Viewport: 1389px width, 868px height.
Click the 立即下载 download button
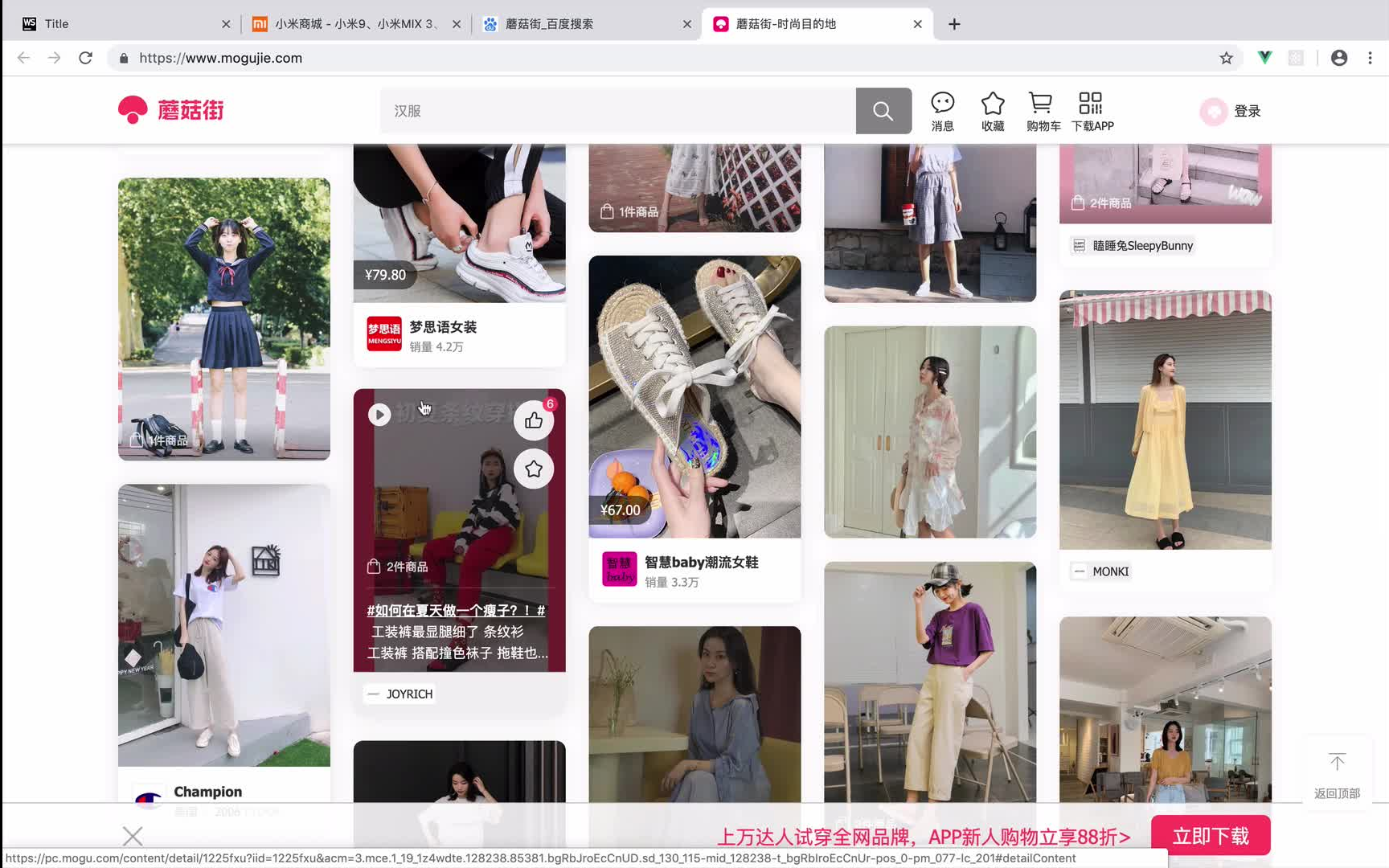click(1211, 836)
